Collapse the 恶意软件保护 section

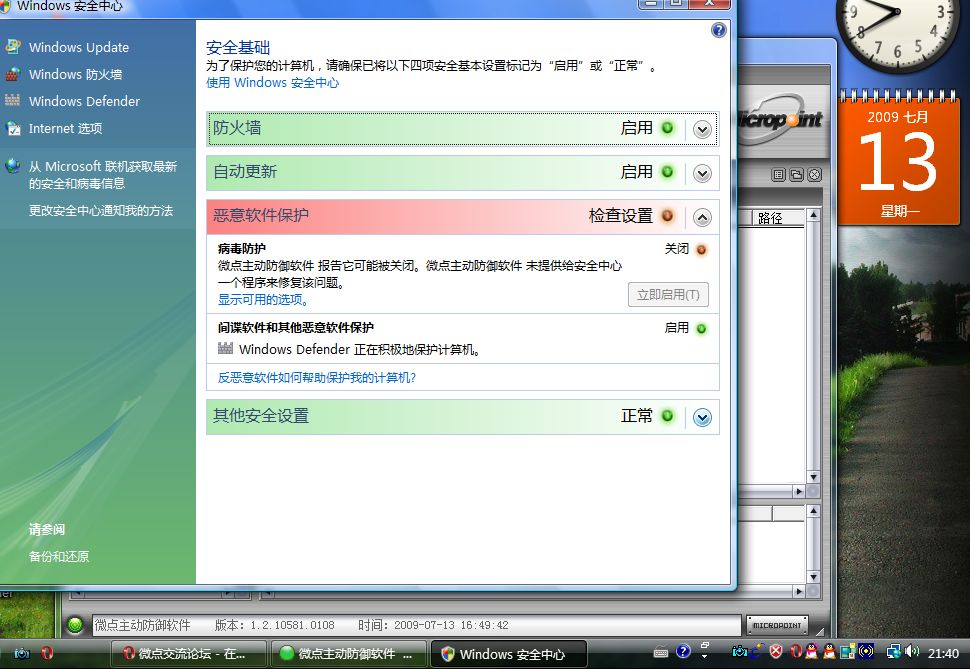pos(702,217)
